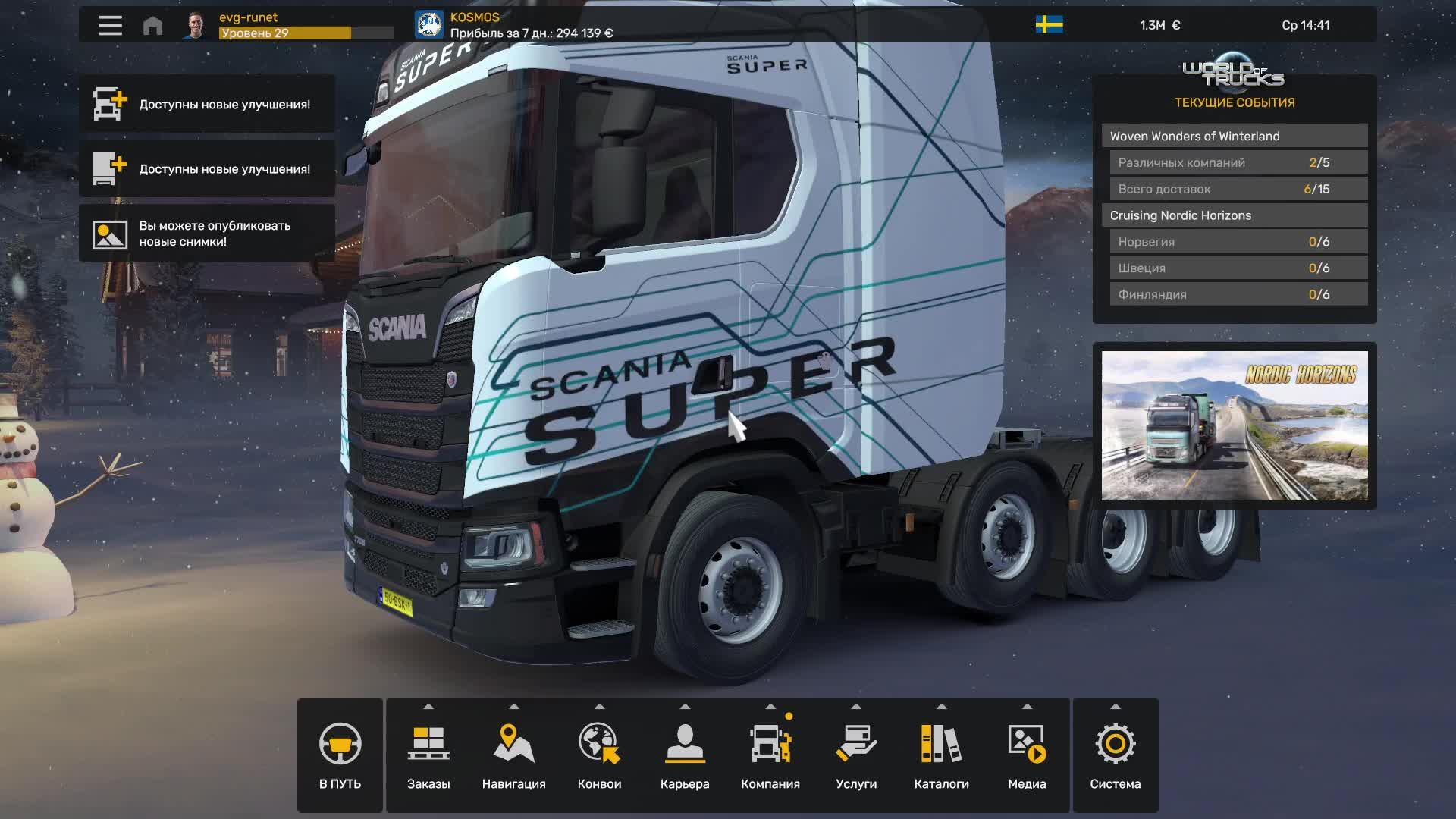The image size is (1456, 819).
Task: Click the publish new screenshots notification
Action: tap(206, 233)
